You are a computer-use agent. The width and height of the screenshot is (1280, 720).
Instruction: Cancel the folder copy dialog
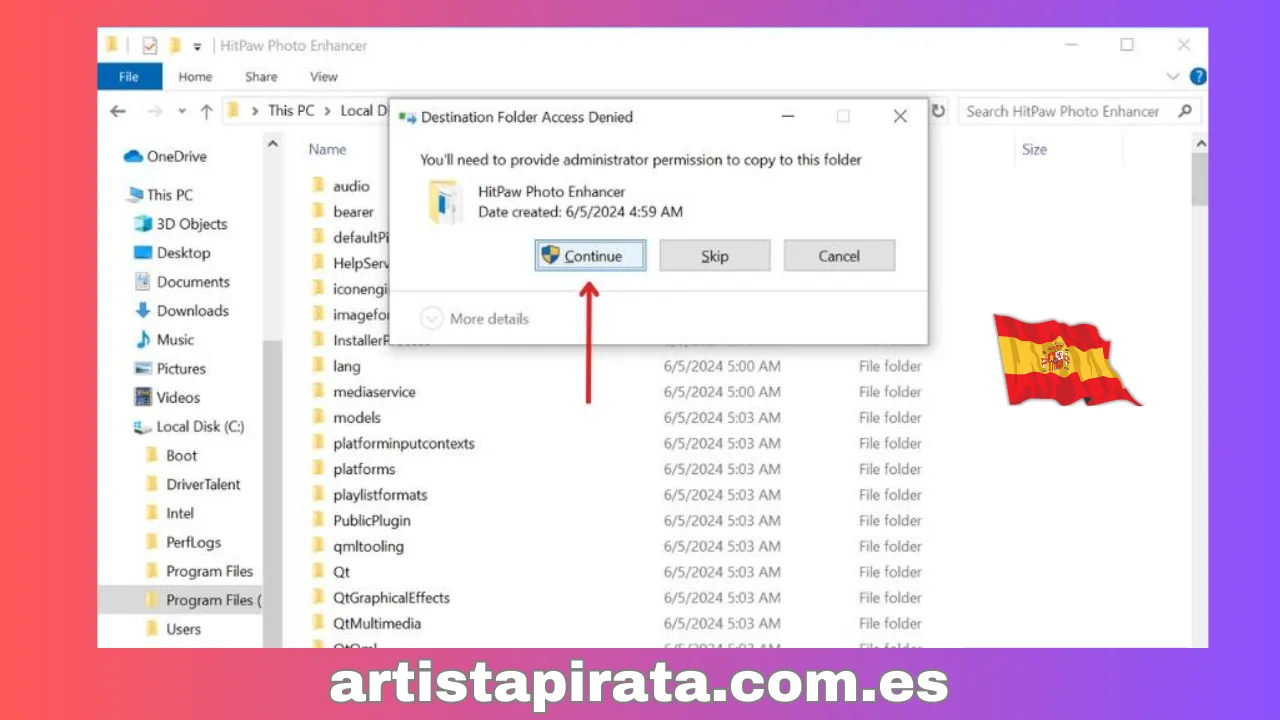point(839,256)
